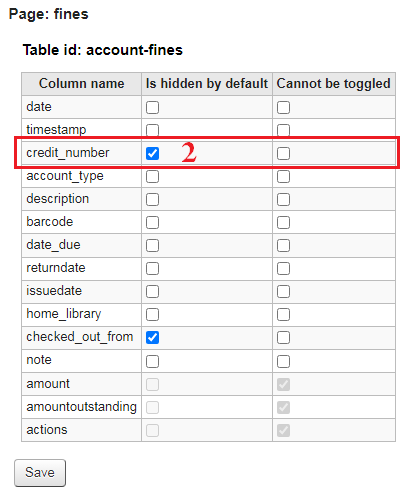Mark note column hidden by default
The image size is (415, 493).
(152, 361)
